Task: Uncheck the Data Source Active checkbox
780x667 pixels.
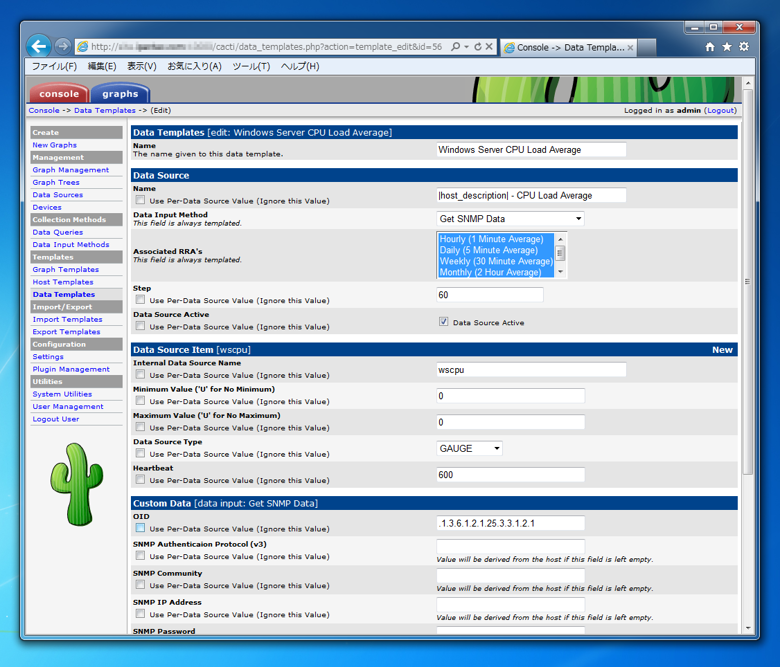Action: coord(443,322)
